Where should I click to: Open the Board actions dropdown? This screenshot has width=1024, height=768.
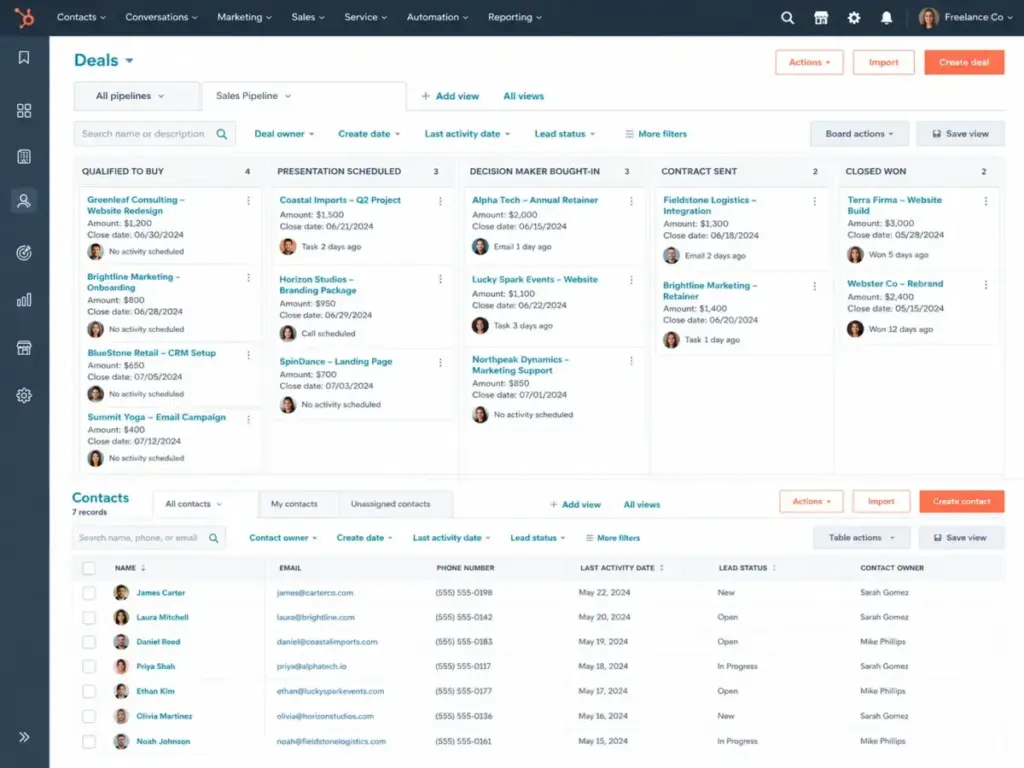click(859, 134)
